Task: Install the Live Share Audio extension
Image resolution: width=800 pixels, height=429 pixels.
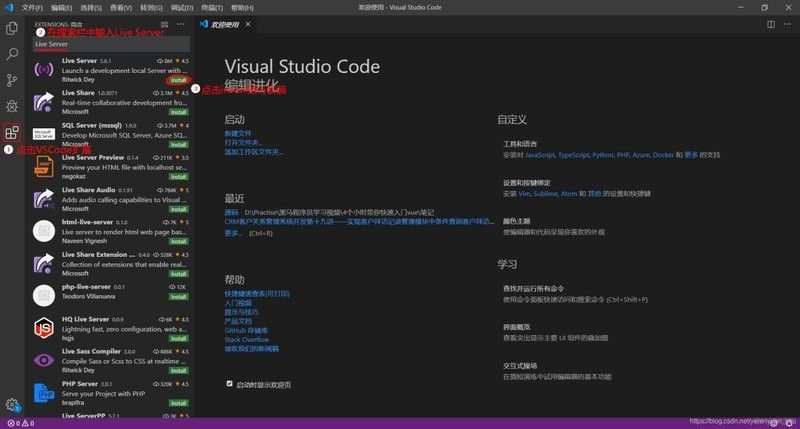Action: 179,209
